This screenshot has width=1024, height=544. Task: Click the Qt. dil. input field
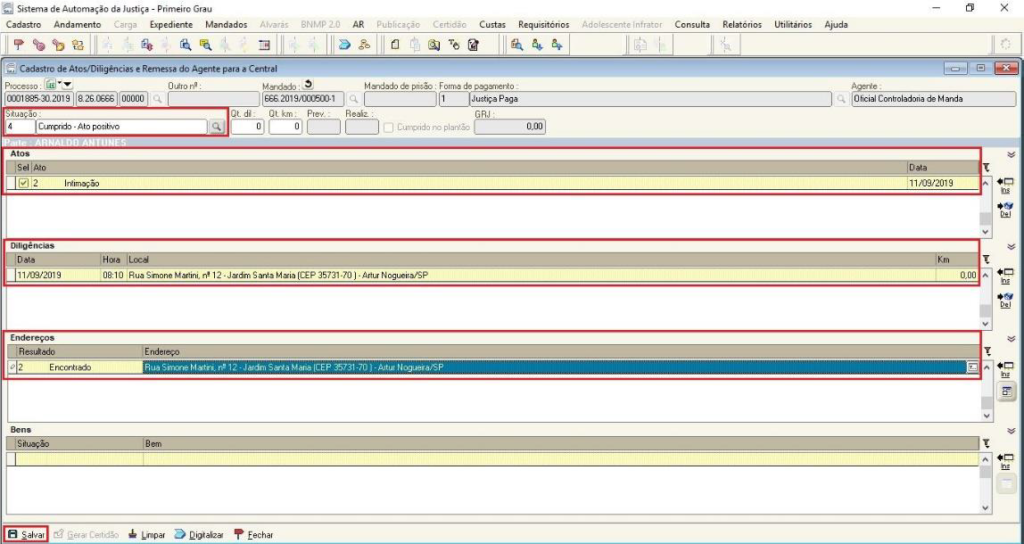pyautogui.click(x=248, y=127)
